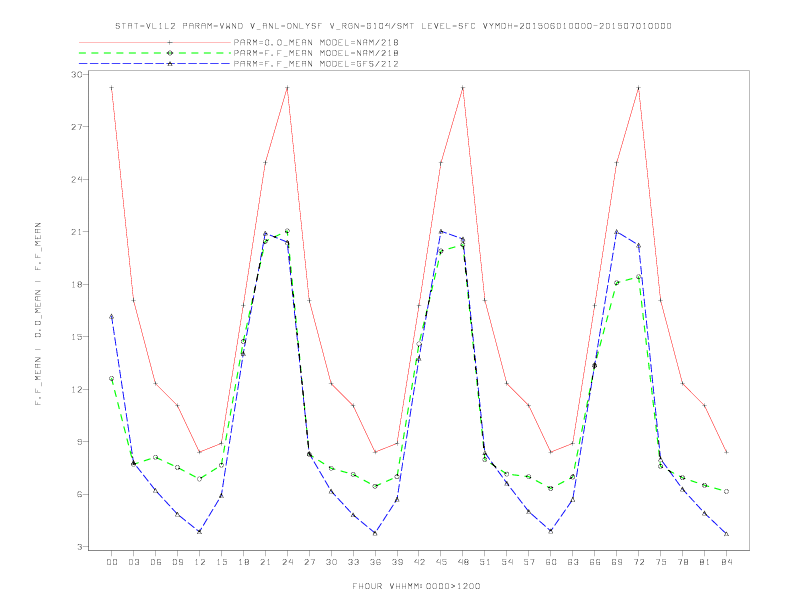Click y-axis tick value 12
792x612 pixels.
[77, 389]
